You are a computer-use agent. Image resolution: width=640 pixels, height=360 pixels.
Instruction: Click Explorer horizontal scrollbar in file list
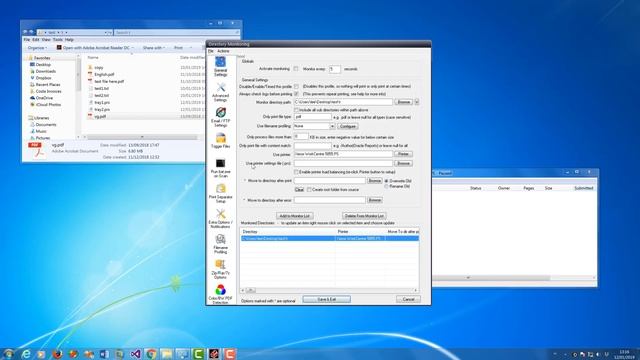[142, 137]
